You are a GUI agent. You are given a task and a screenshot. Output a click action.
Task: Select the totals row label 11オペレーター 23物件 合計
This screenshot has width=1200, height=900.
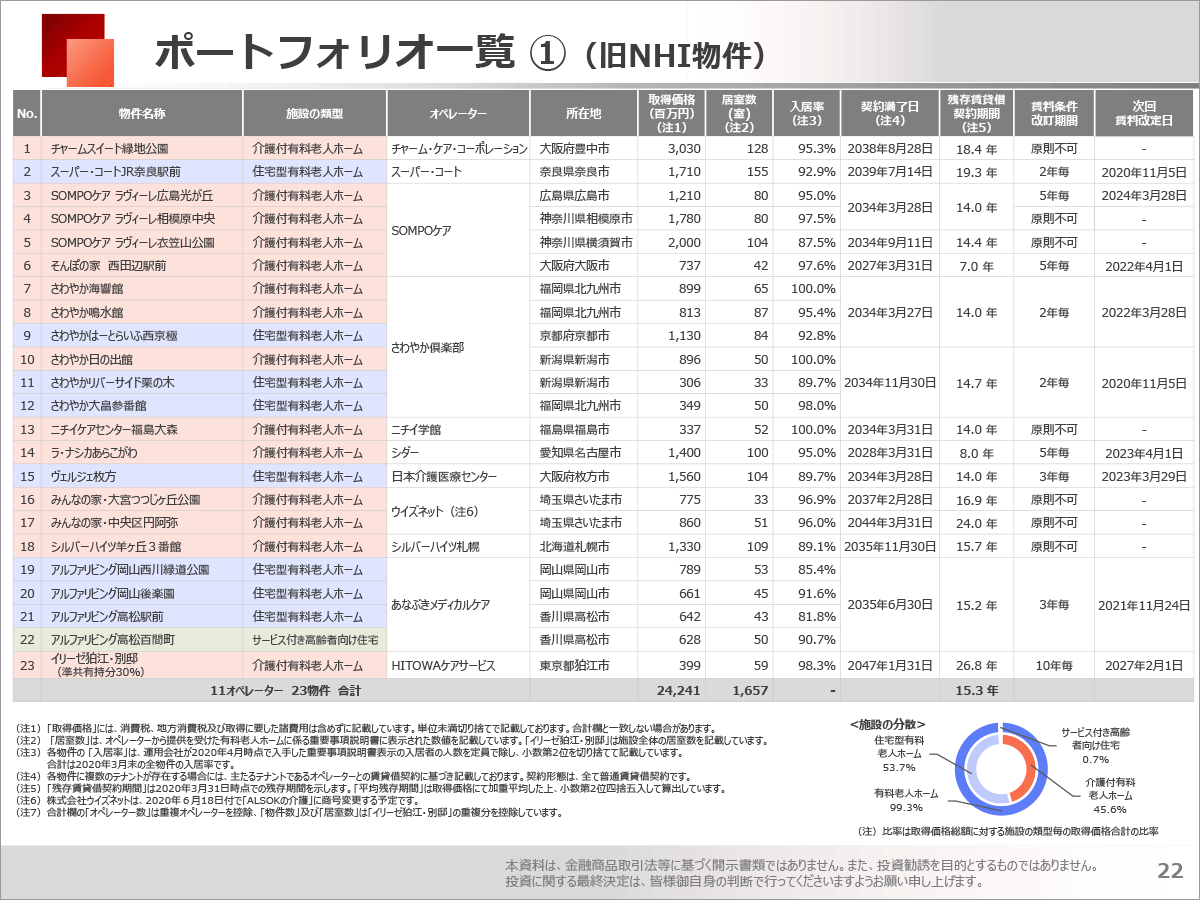tap(285, 690)
